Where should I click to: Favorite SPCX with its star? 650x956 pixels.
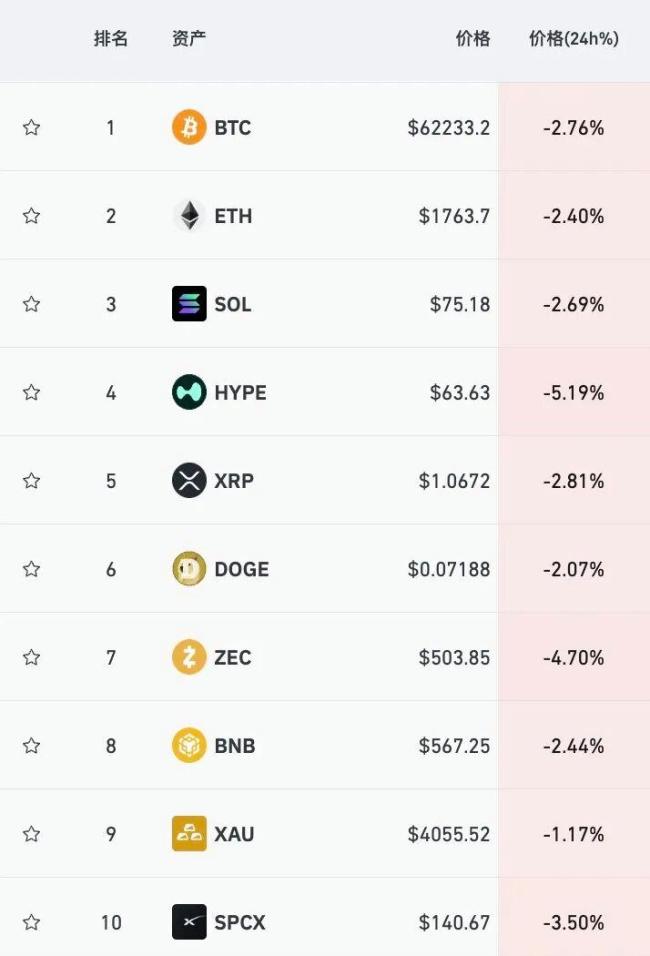(x=32, y=922)
